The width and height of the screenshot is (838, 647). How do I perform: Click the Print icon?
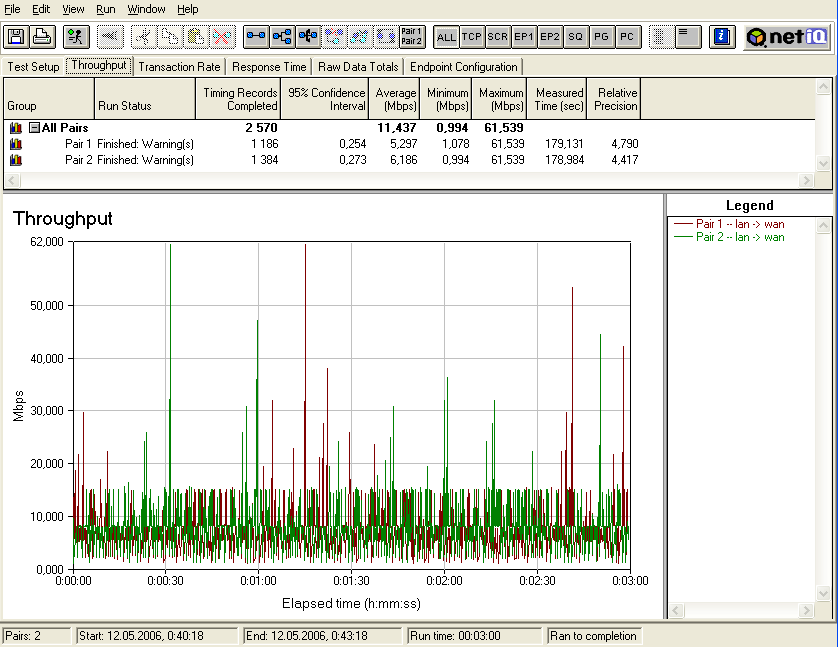pos(41,37)
